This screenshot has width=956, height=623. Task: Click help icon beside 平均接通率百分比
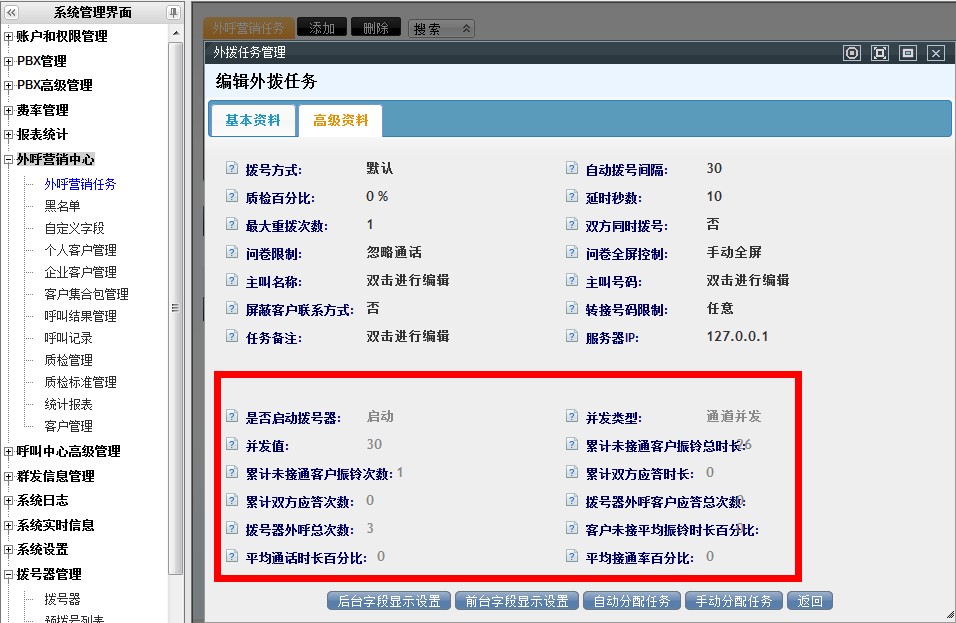[x=571, y=556]
